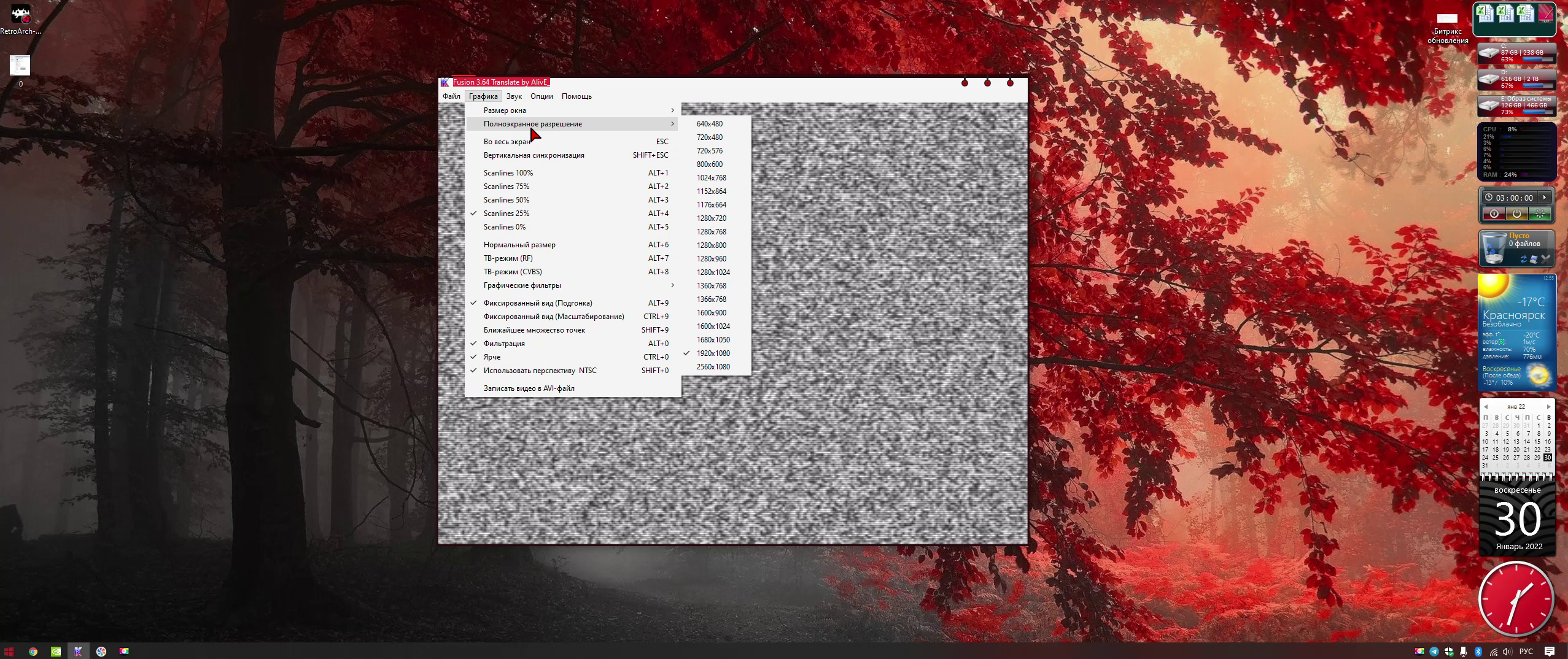This screenshot has height=659, width=1568.
Task: Open the Битрикс обновления desktop shortcut
Action: point(1447,28)
